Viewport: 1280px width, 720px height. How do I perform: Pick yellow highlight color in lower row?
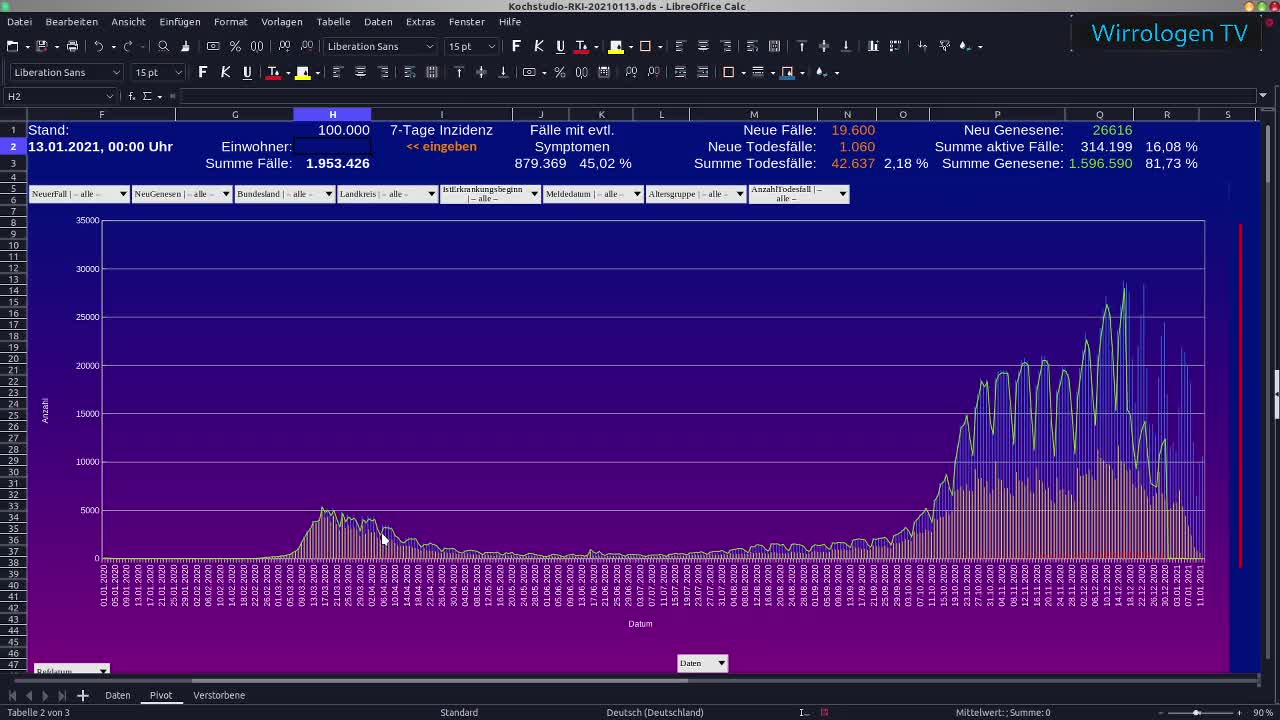[302, 72]
